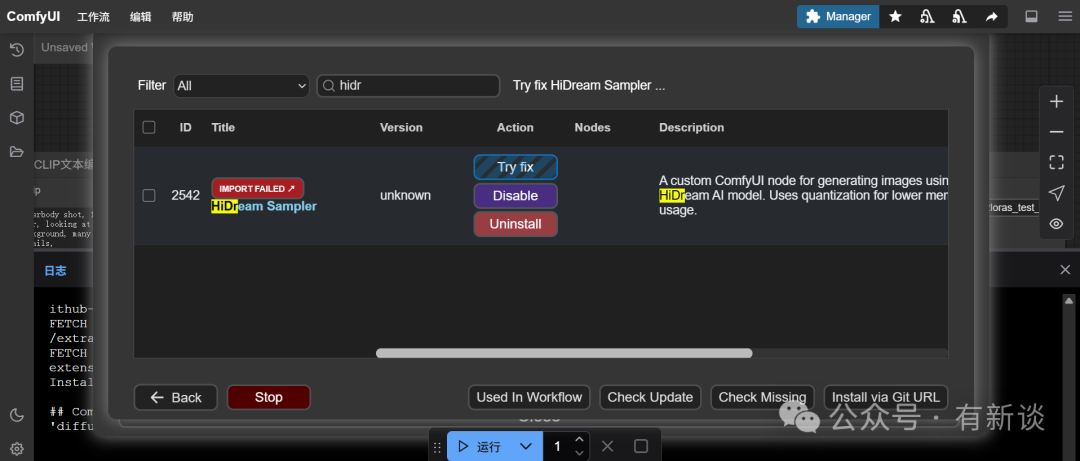Click the second model share icon
The image size is (1080, 461).
(x=959, y=17)
